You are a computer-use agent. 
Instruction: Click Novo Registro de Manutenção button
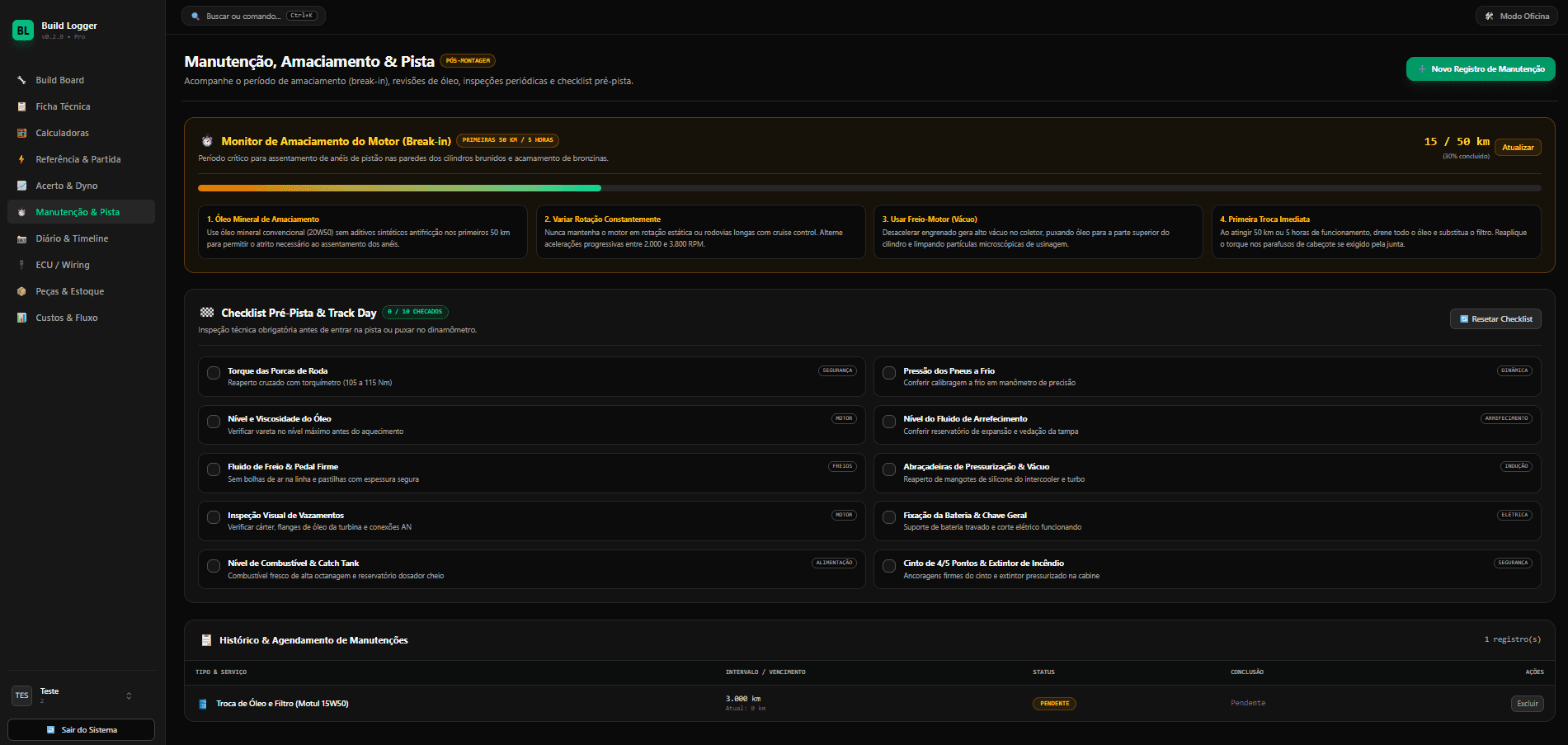pyautogui.click(x=1481, y=69)
